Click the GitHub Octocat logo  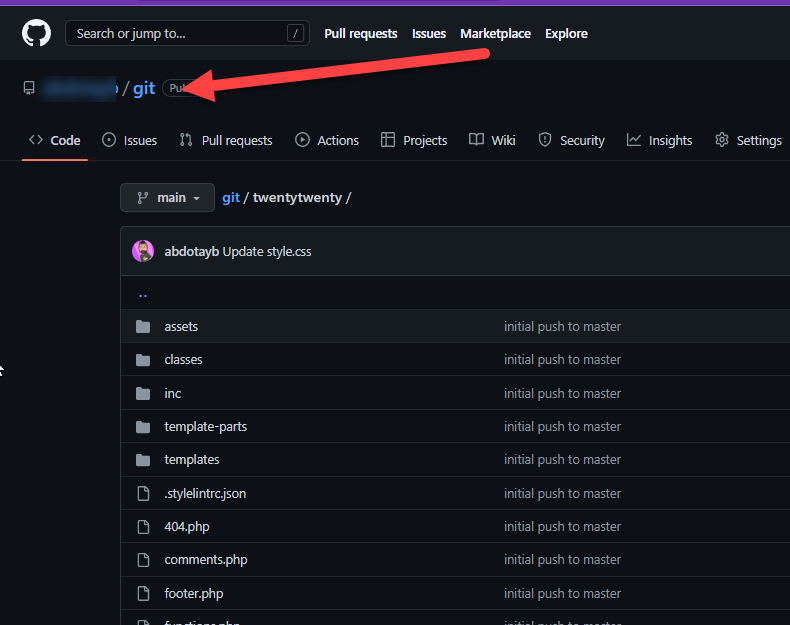[x=37, y=33]
